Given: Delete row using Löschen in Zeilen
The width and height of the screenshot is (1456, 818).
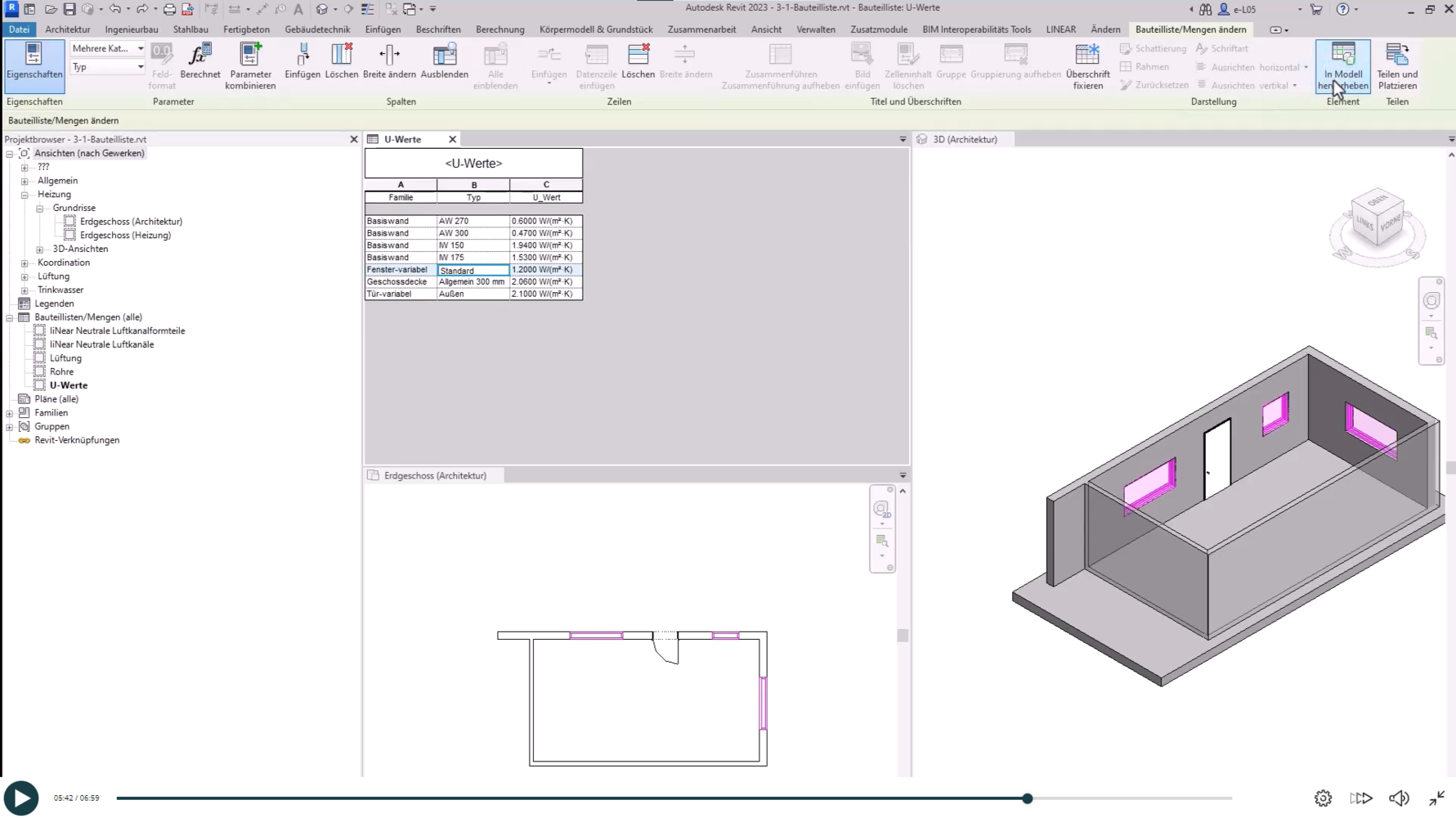Looking at the screenshot, I should coord(638,61).
